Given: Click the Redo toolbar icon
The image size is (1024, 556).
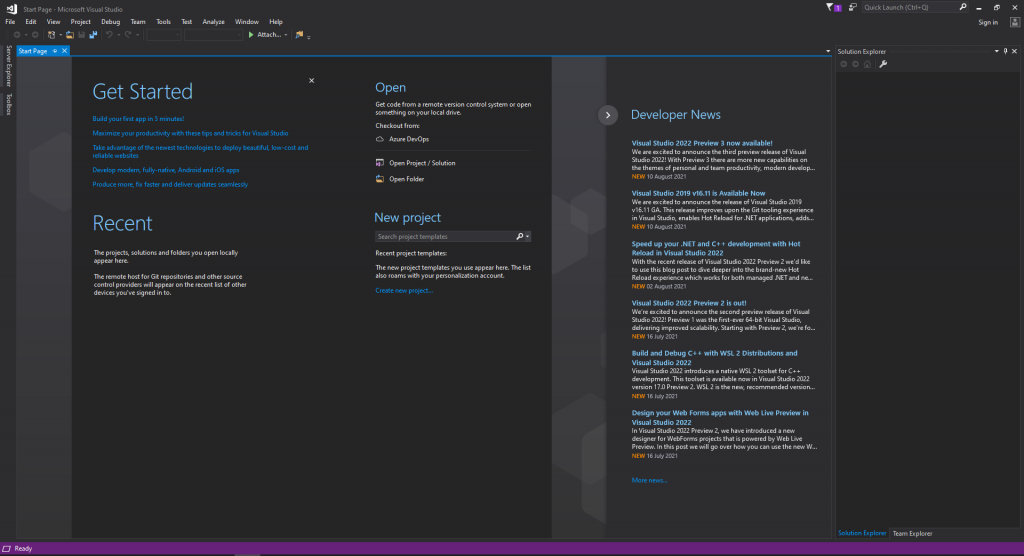Looking at the screenshot, I should click(x=128, y=35).
